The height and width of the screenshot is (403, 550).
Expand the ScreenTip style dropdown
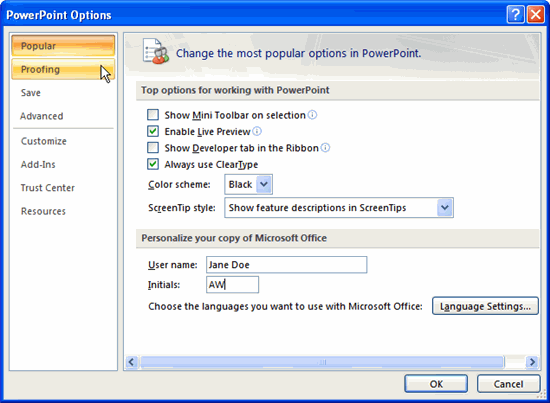click(x=445, y=207)
